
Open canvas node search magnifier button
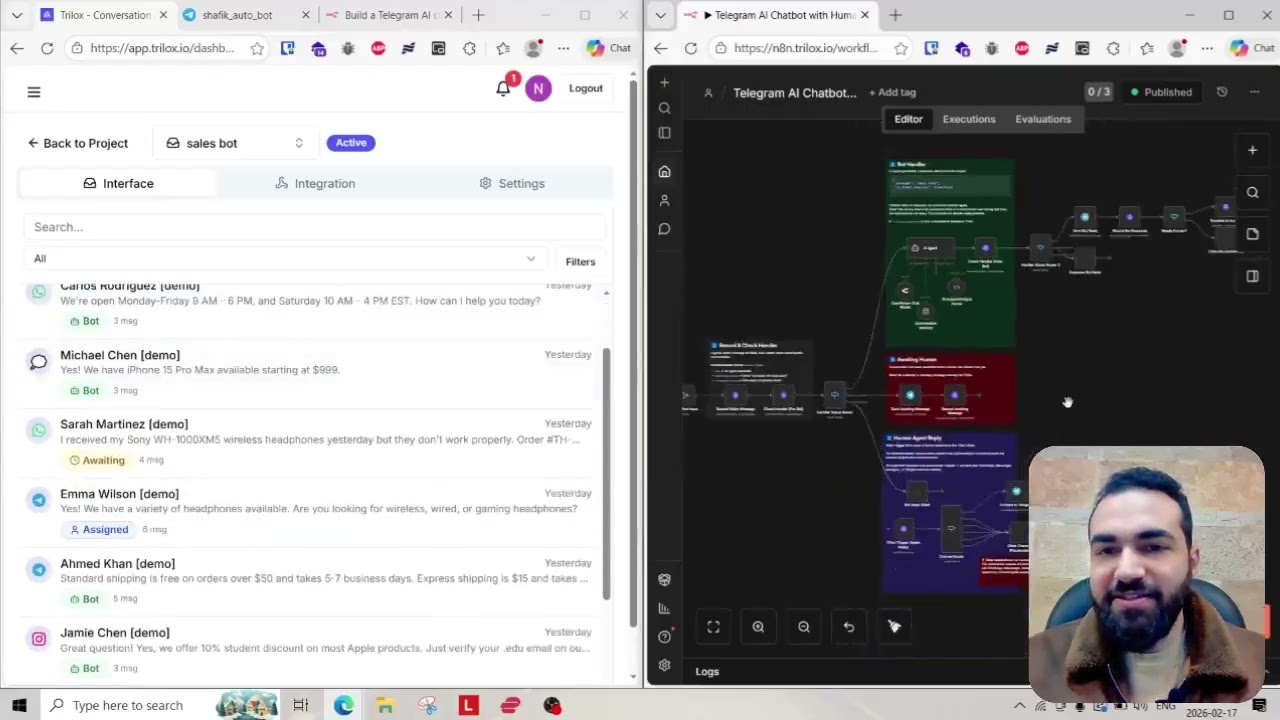tap(1252, 192)
